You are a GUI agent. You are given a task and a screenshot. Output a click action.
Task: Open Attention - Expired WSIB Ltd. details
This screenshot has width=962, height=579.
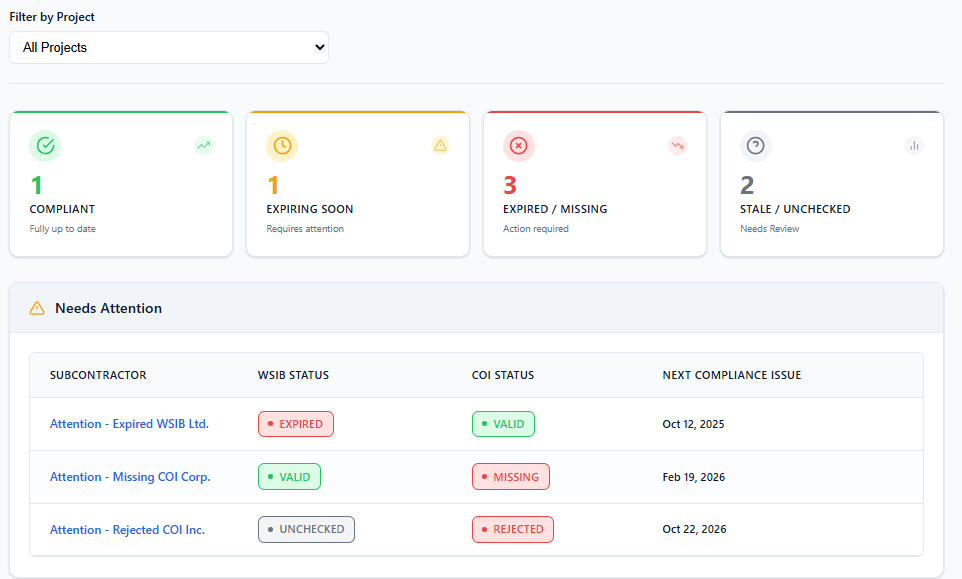[130, 423]
